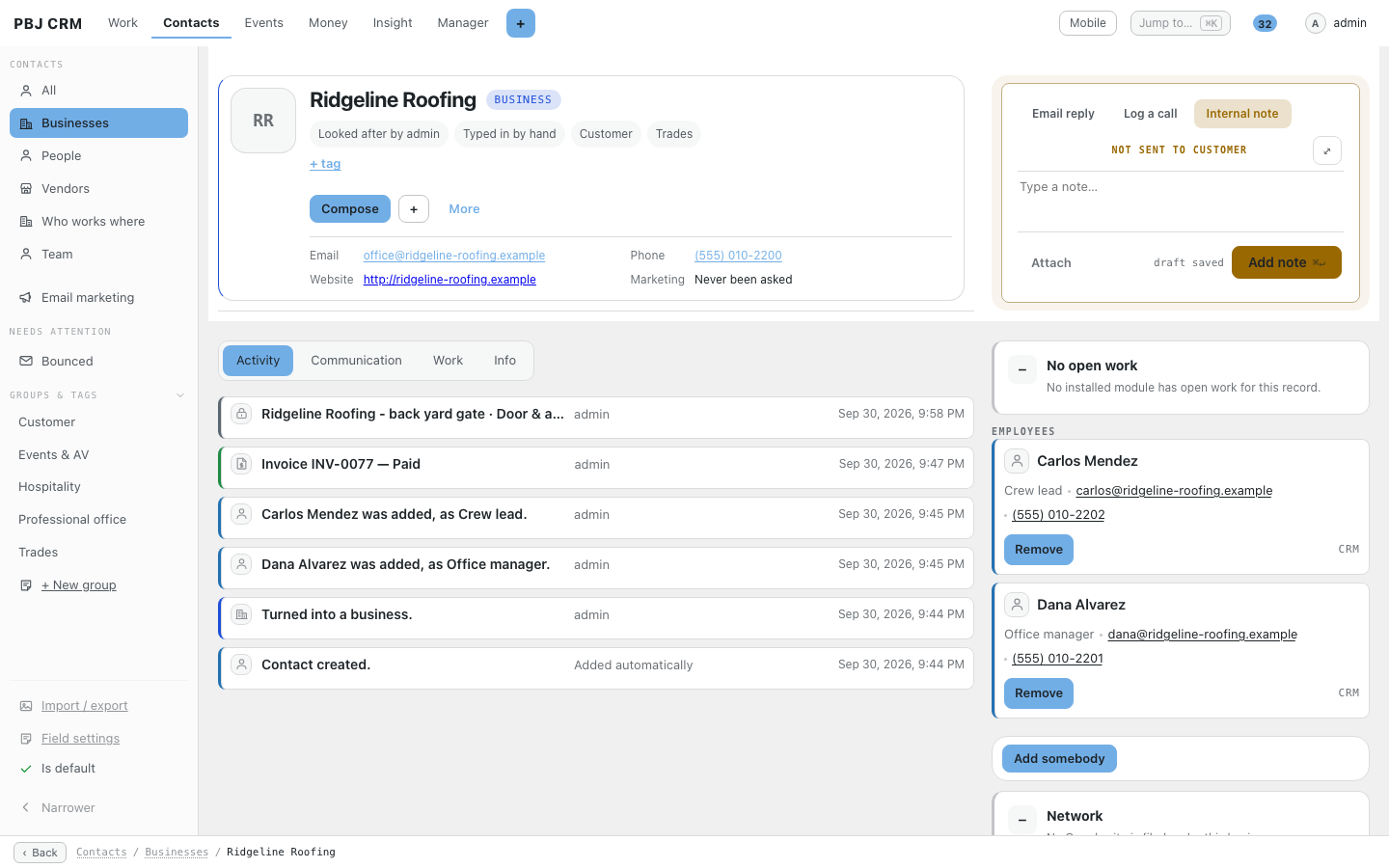1389x868 pixels.
Task: Collapse the No open work panel
Action: (x=1022, y=369)
